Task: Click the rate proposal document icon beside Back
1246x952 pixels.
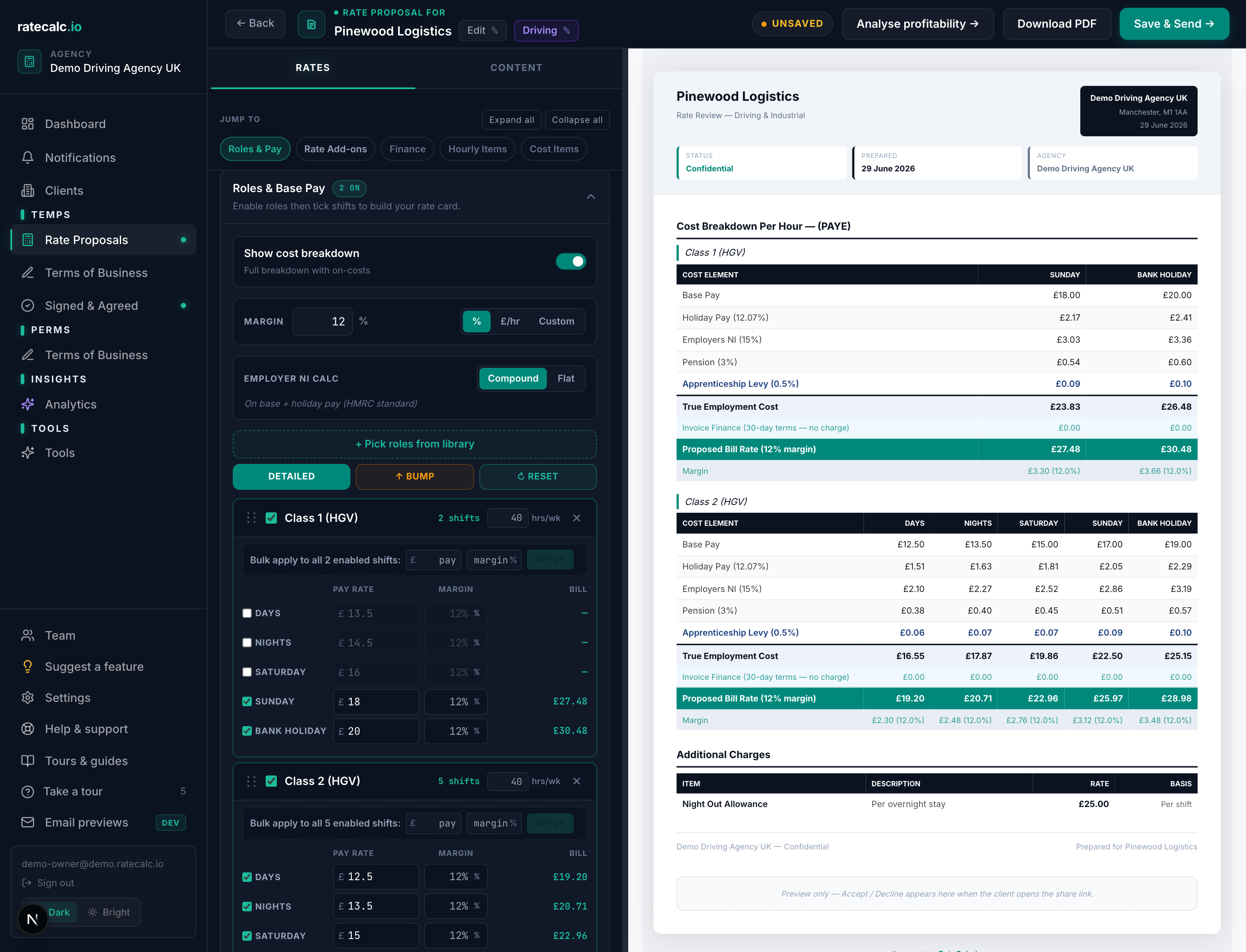Action: 311,24
